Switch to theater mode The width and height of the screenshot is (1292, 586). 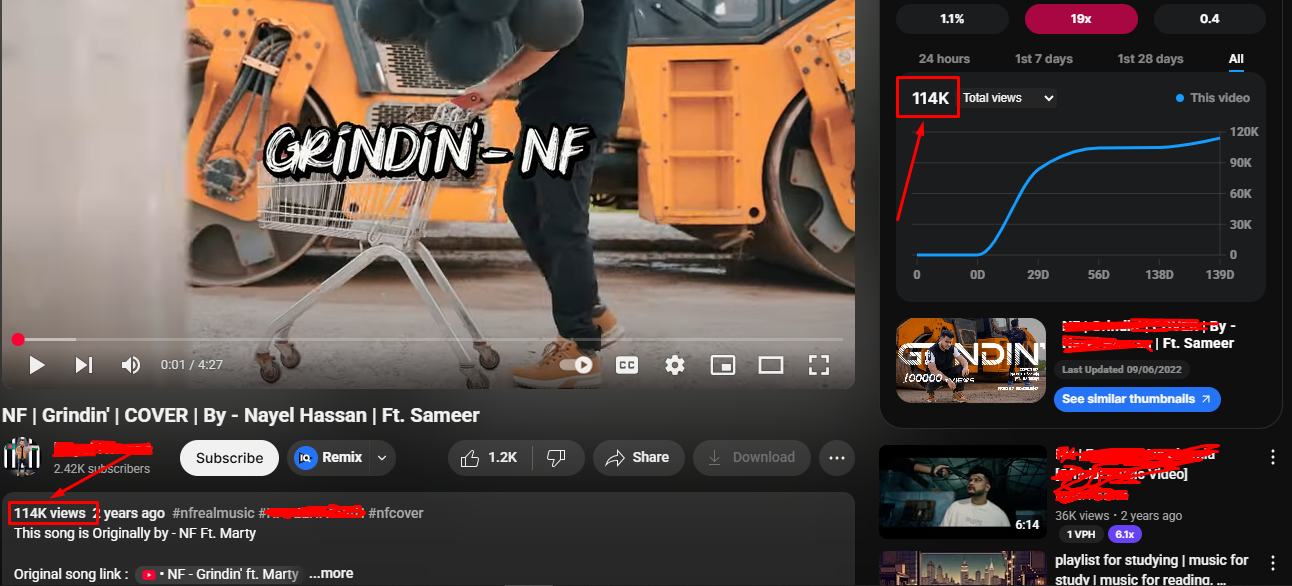(x=771, y=365)
